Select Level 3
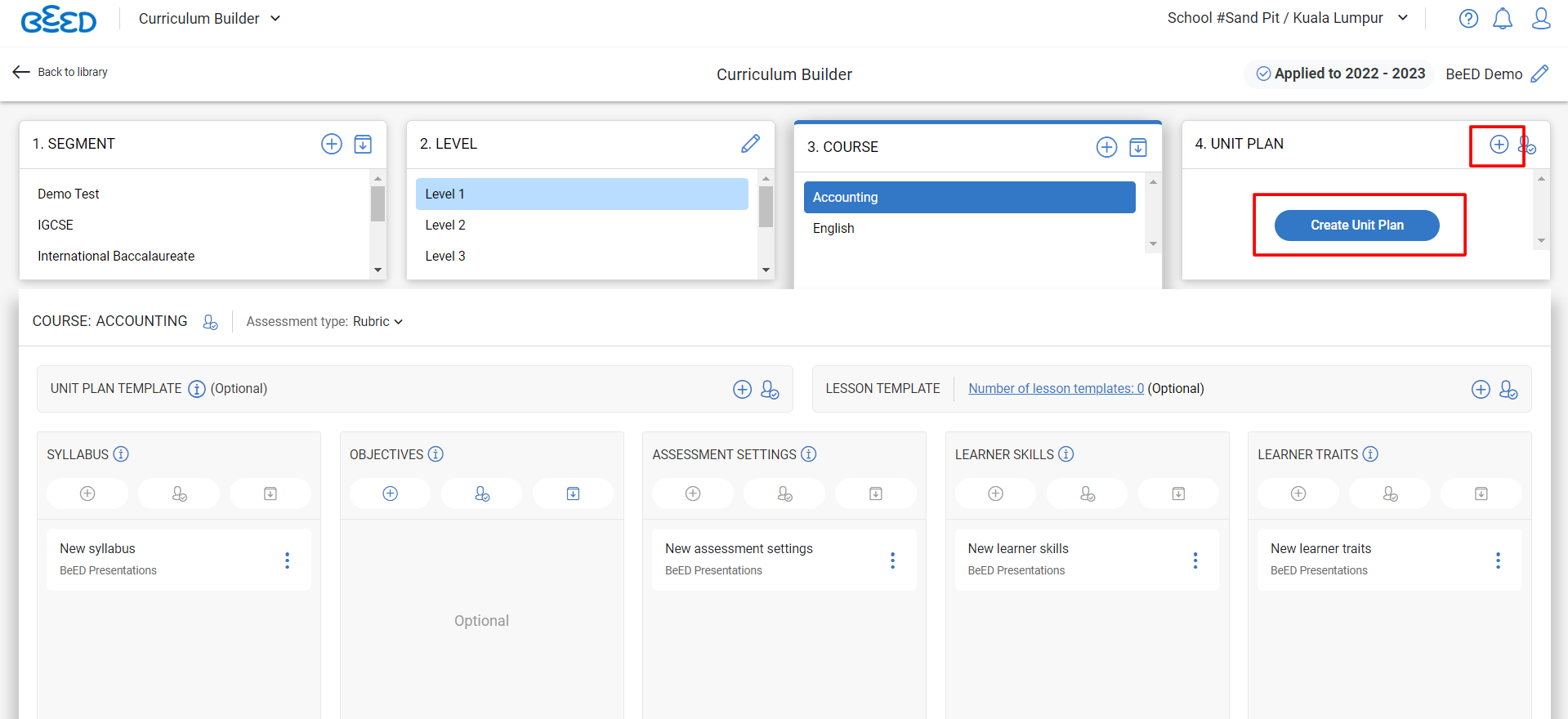Viewport: 1568px width, 719px height. 582,257
